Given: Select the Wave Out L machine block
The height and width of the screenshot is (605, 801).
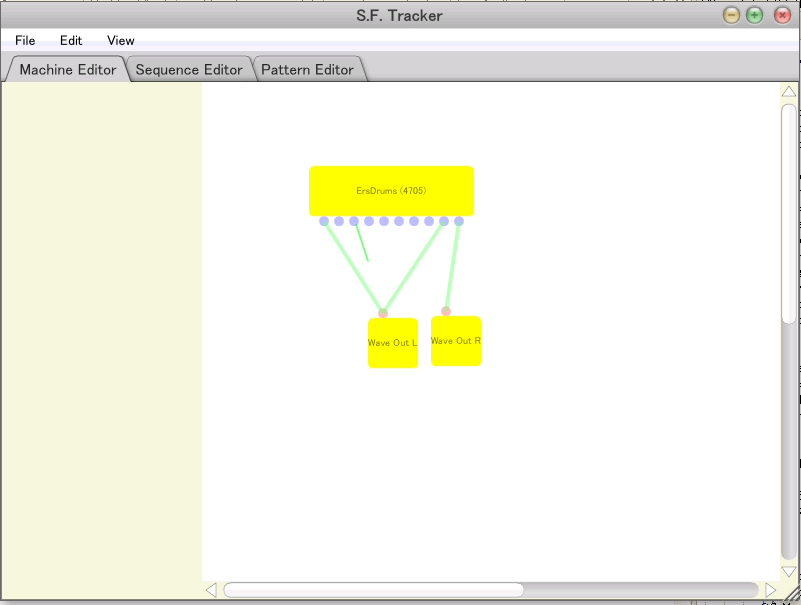Looking at the screenshot, I should coord(392,343).
